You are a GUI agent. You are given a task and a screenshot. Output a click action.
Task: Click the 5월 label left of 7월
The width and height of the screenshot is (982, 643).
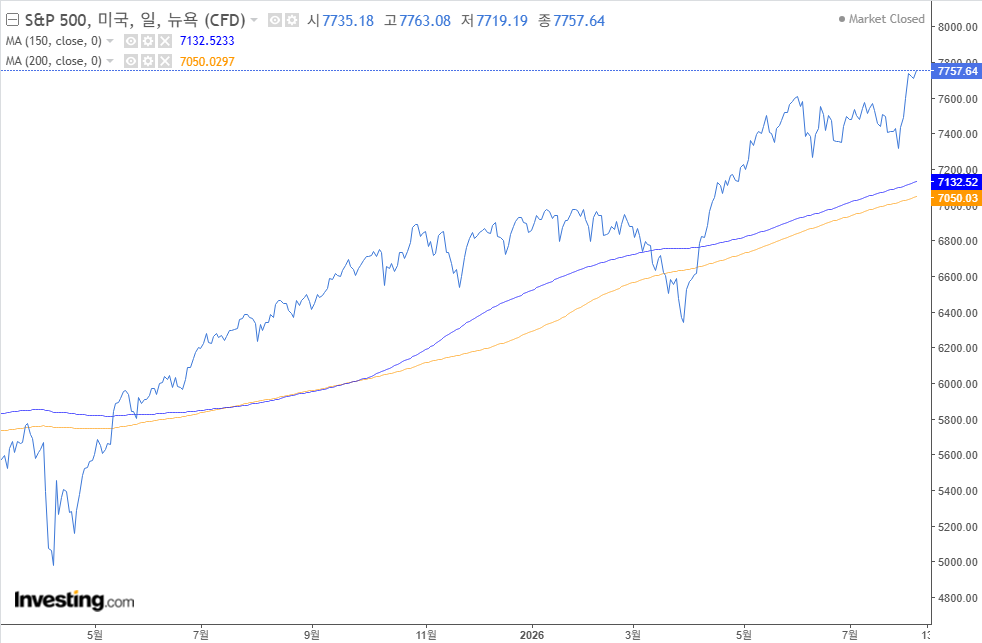click(x=95, y=635)
